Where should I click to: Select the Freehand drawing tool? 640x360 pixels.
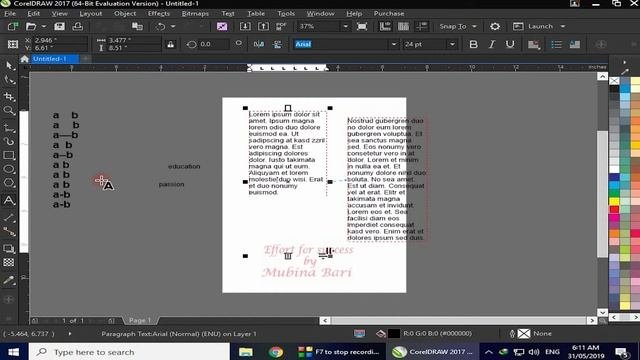tap(9, 128)
